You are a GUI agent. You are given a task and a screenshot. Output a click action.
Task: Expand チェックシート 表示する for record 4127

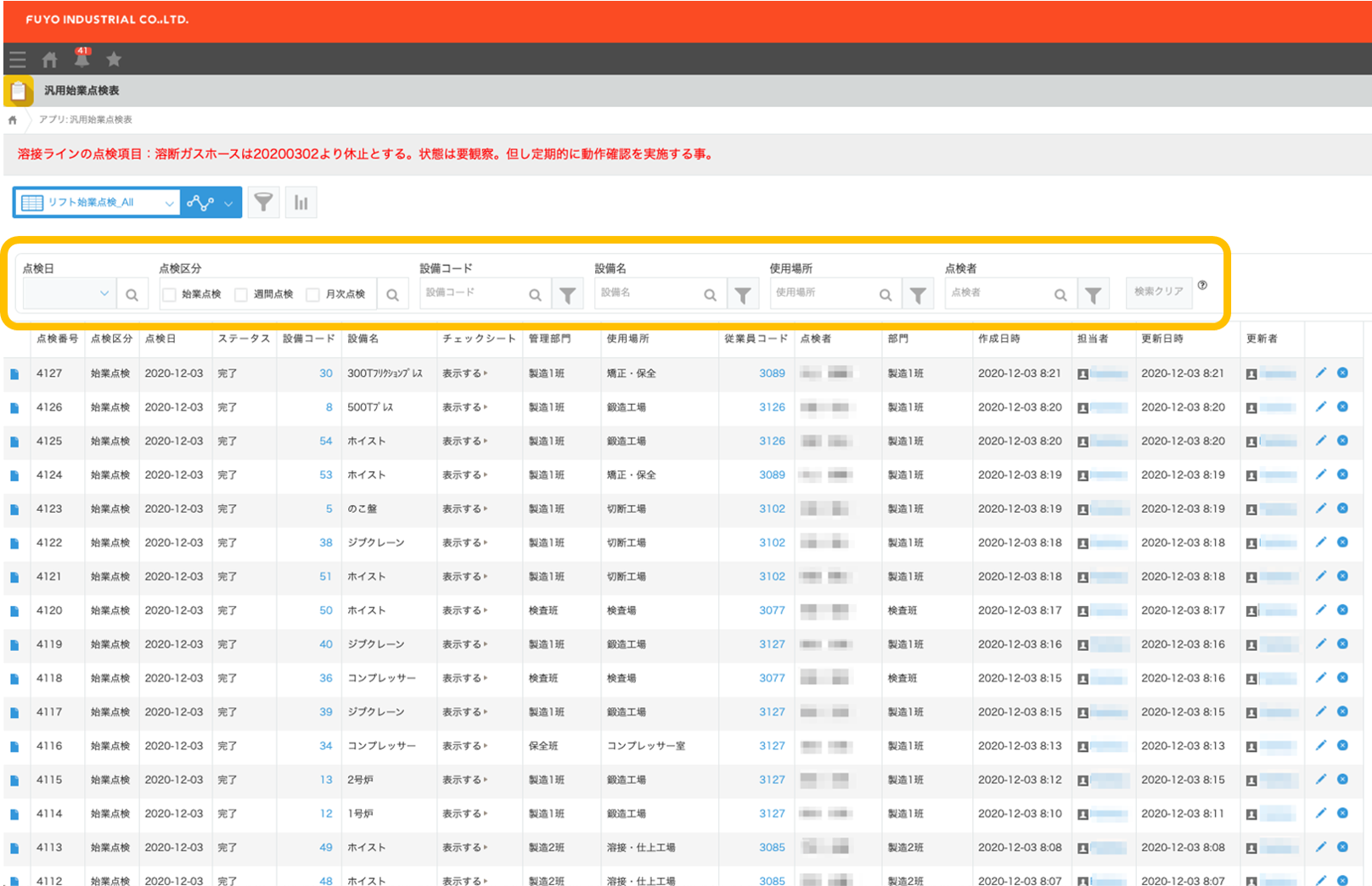point(465,373)
